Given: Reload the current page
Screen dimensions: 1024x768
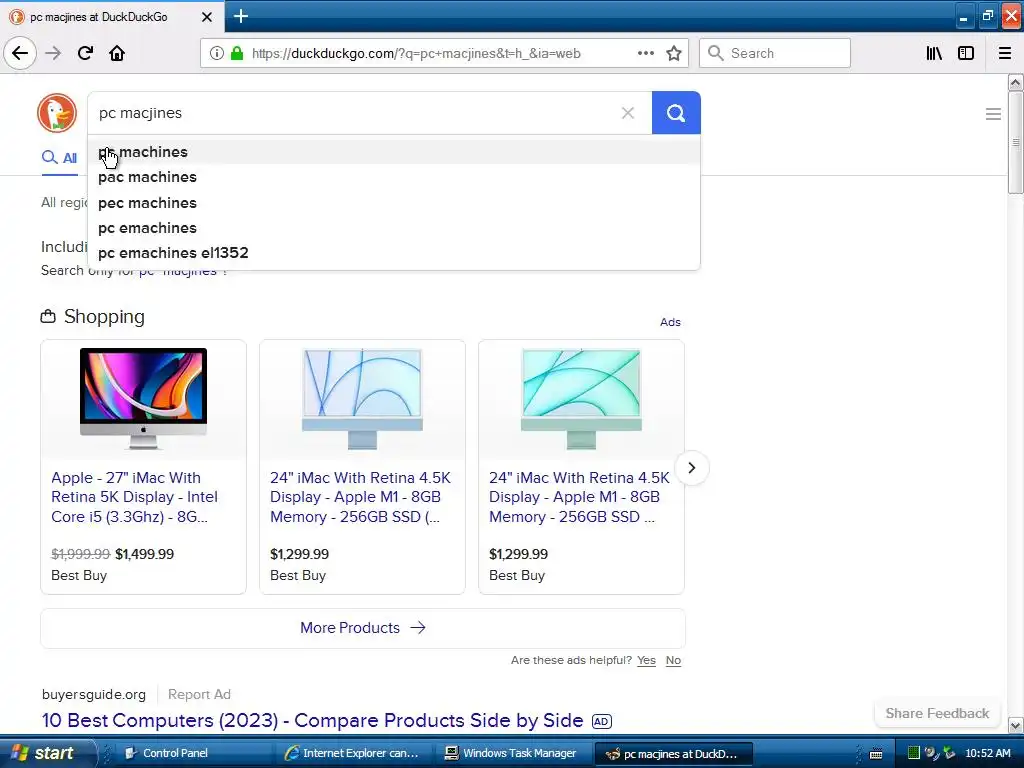Looking at the screenshot, I should 85,53.
